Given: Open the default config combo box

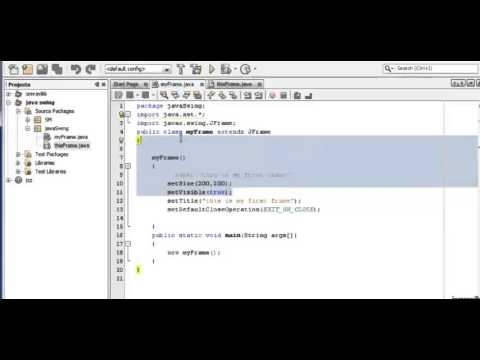Looking at the screenshot, I should (138, 69).
